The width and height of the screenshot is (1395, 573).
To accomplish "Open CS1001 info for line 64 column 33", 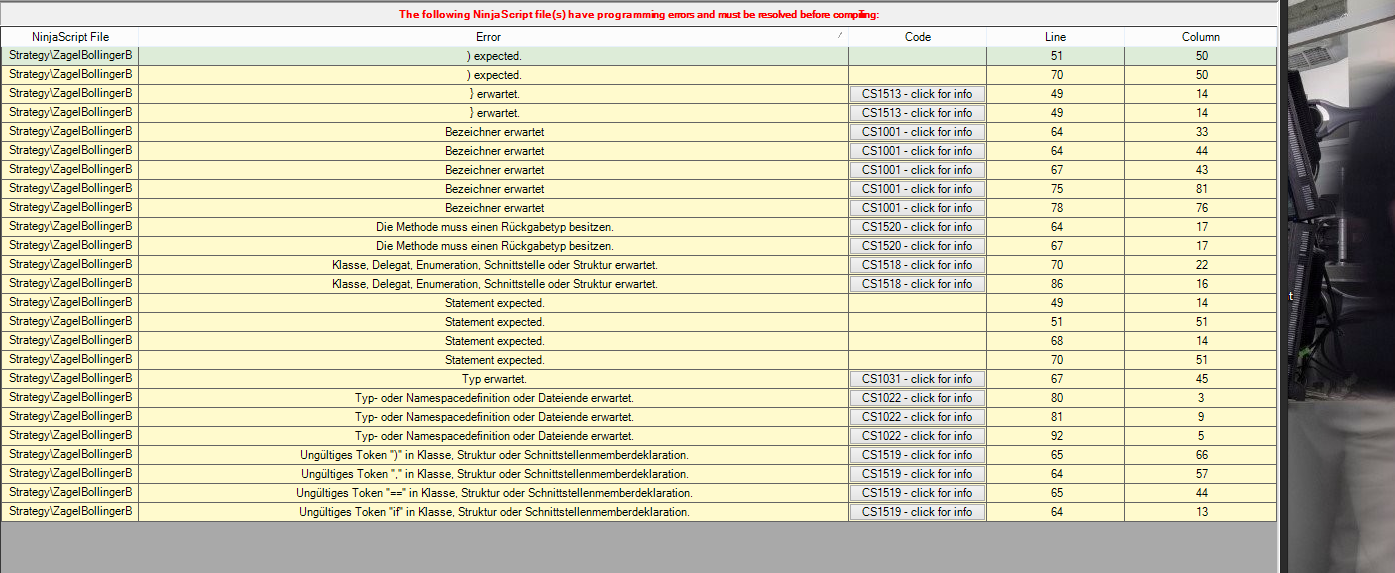I will pos(917,132).
